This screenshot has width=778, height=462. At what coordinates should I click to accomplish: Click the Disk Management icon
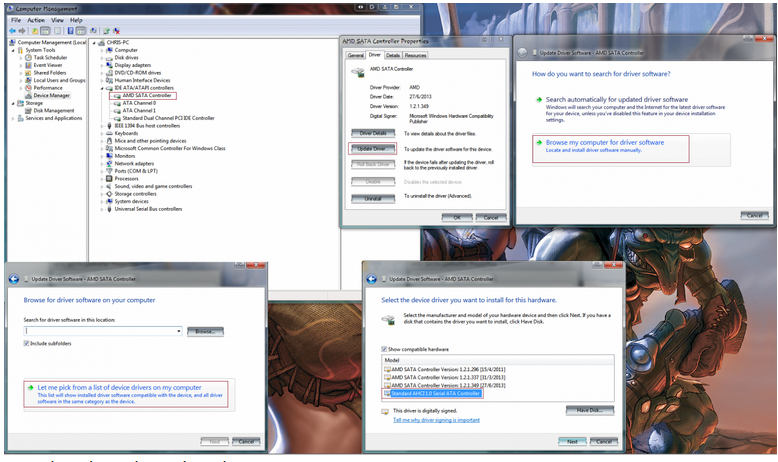pos(28,111)
